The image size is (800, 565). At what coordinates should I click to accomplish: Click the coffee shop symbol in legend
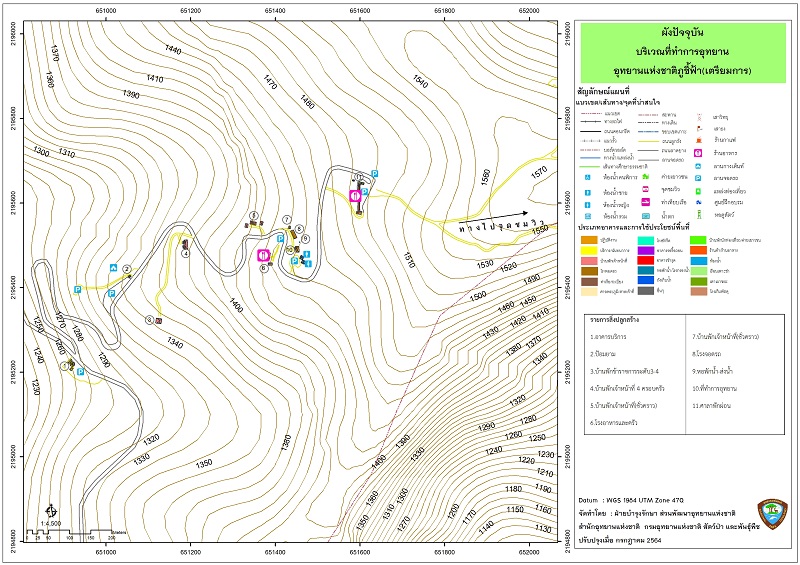pyautogui.click(x=699, y=140)
